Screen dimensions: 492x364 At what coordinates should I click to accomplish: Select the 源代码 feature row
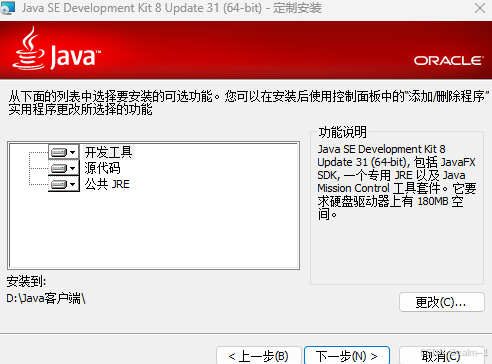pyautogui.click(x=102, y=168)
